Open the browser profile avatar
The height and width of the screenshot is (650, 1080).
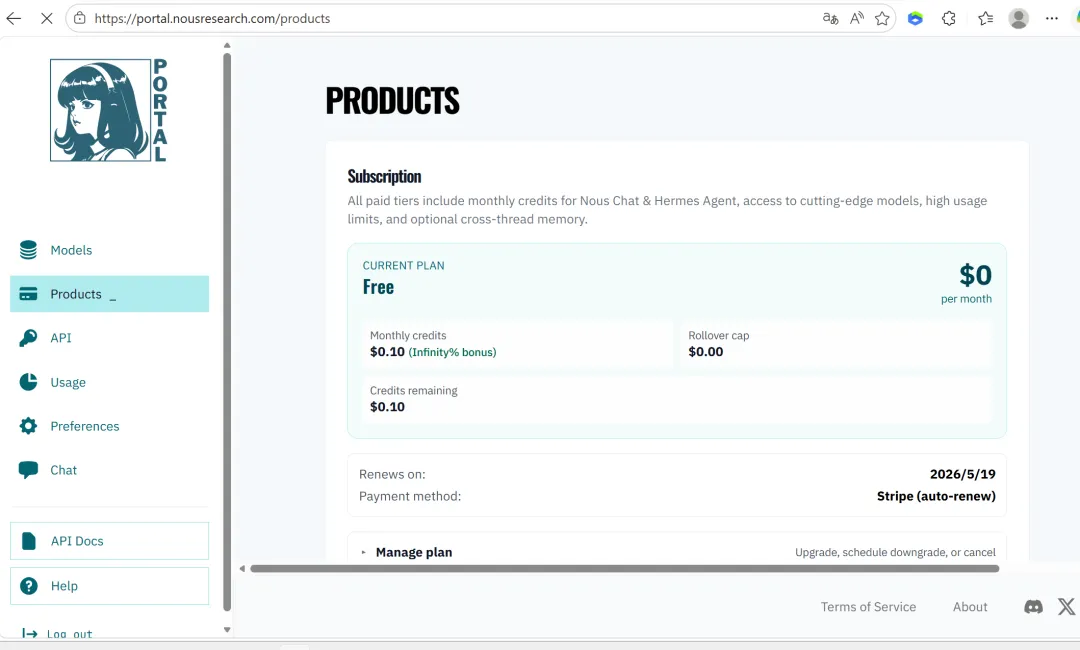click(1019, 19)
